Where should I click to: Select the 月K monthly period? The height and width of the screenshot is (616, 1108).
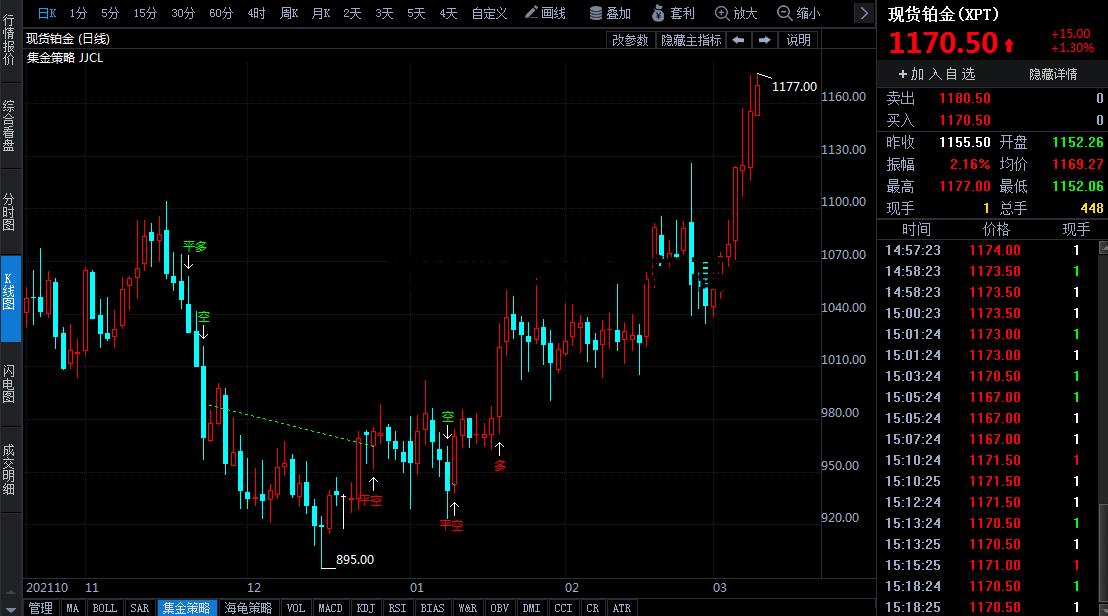pyautogui.click(x=321, y=13)
